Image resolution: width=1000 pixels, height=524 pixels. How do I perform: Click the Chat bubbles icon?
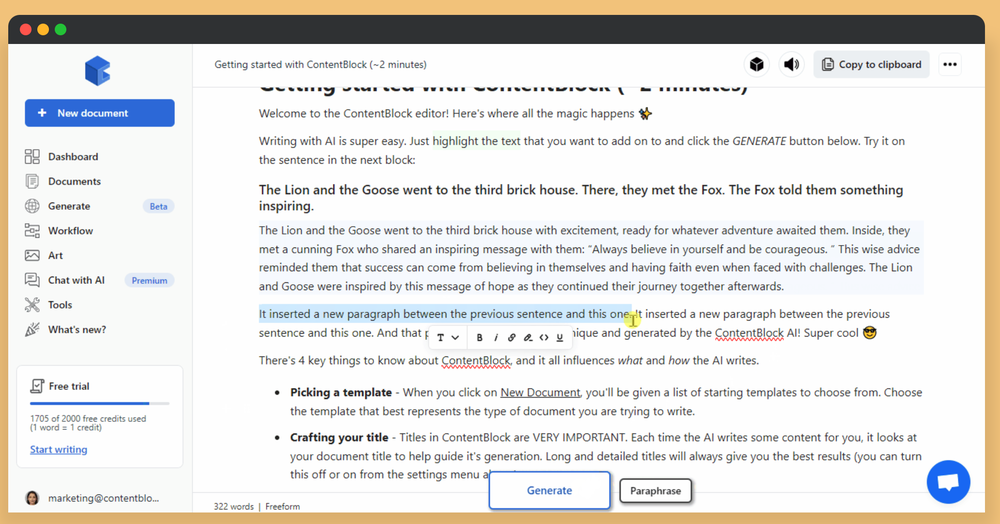(32, 280)
